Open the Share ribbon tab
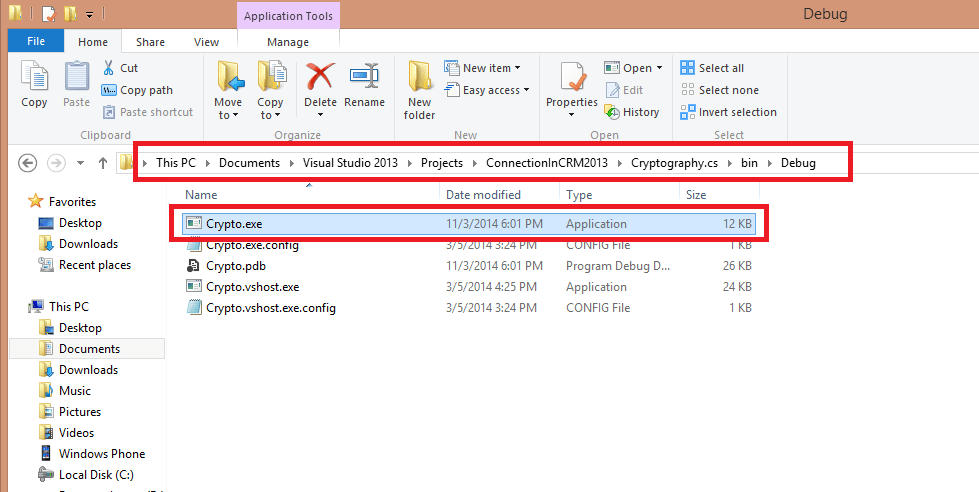The image size is (979, 492). point(151,42)
